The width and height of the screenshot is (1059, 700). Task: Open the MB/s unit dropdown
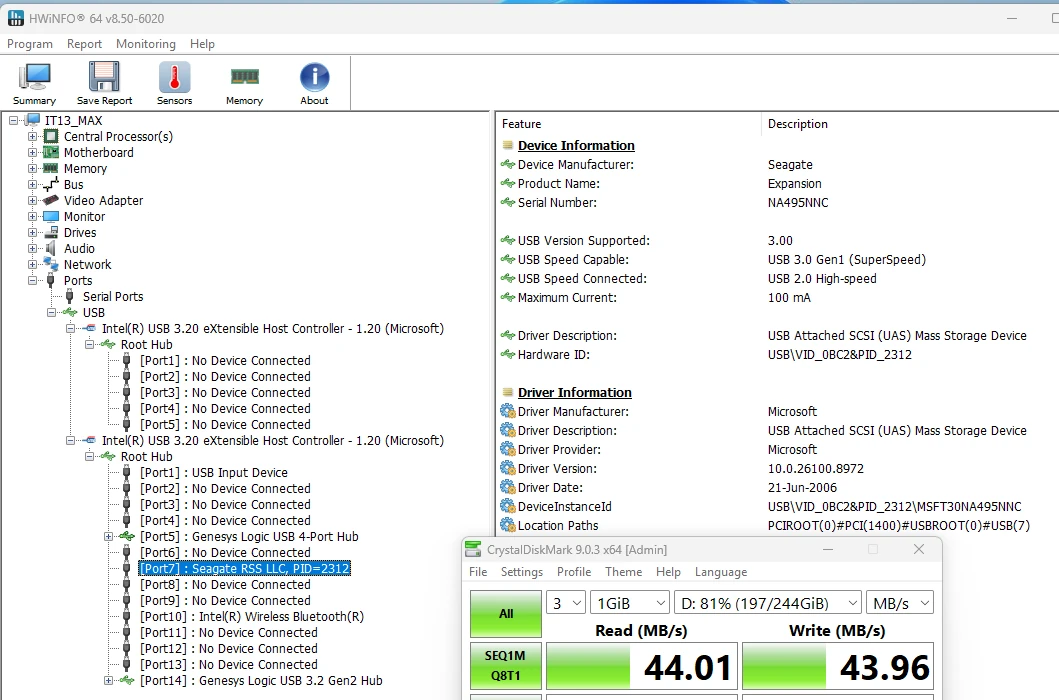click(x=900, y=603)
